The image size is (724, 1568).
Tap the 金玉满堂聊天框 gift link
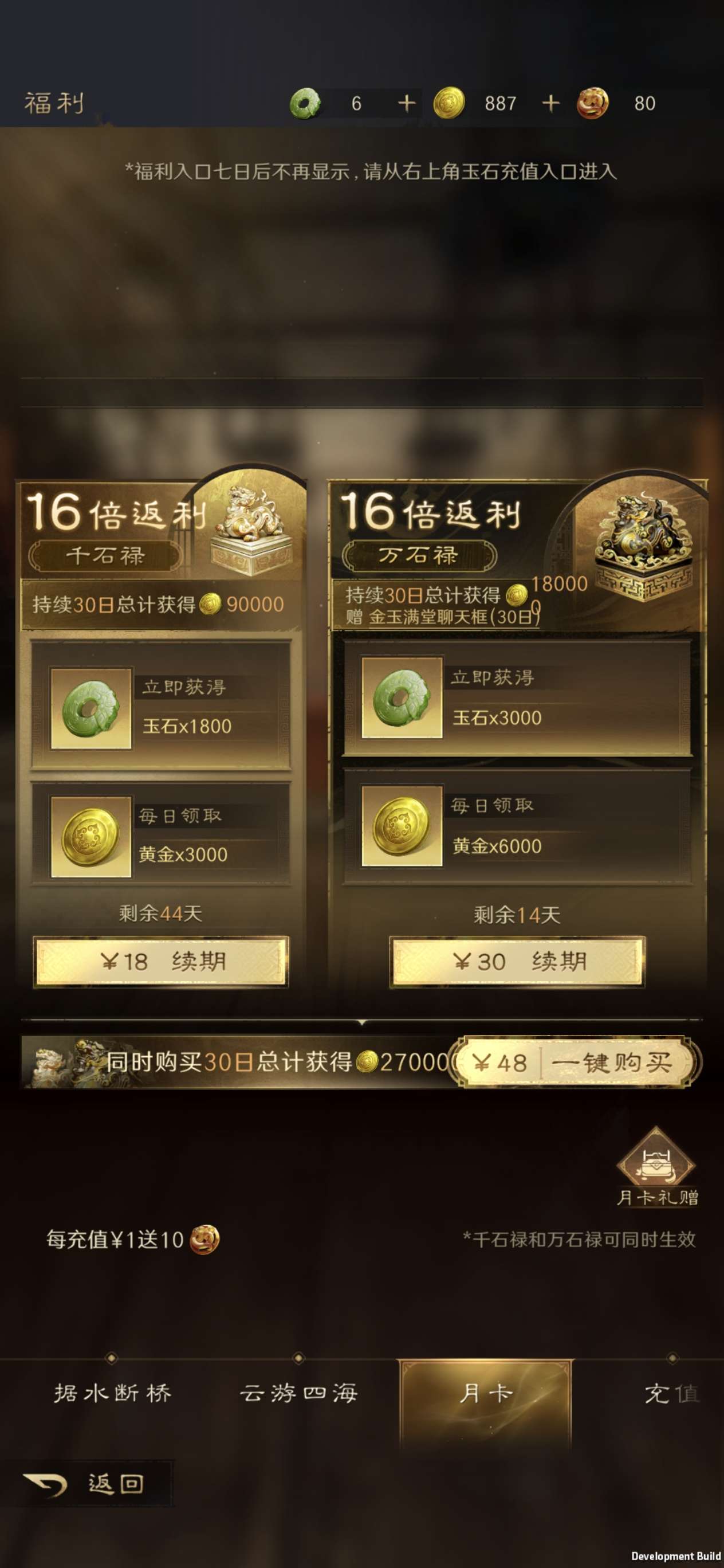(453, 617)
